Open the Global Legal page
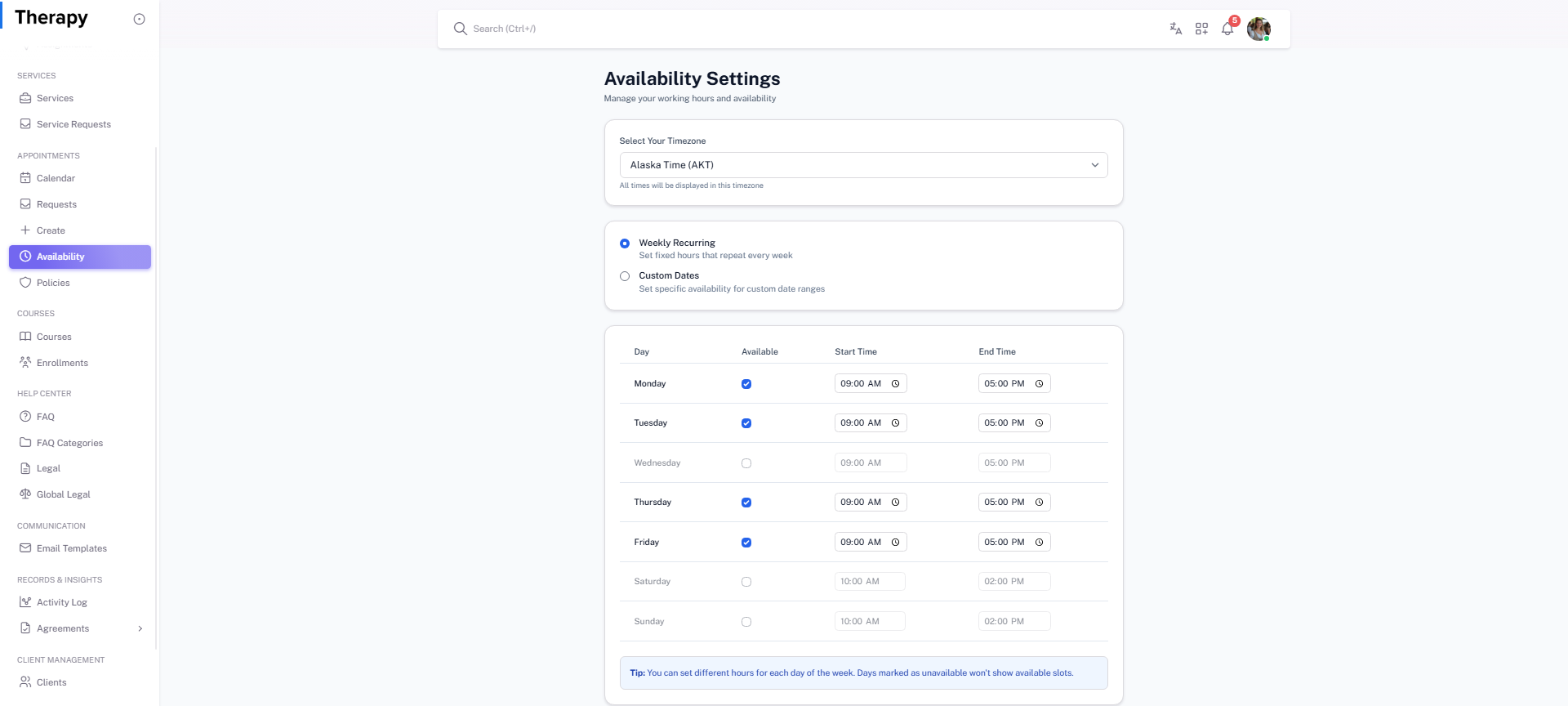Screen dimensions: 1568x706 click(80, 494)
